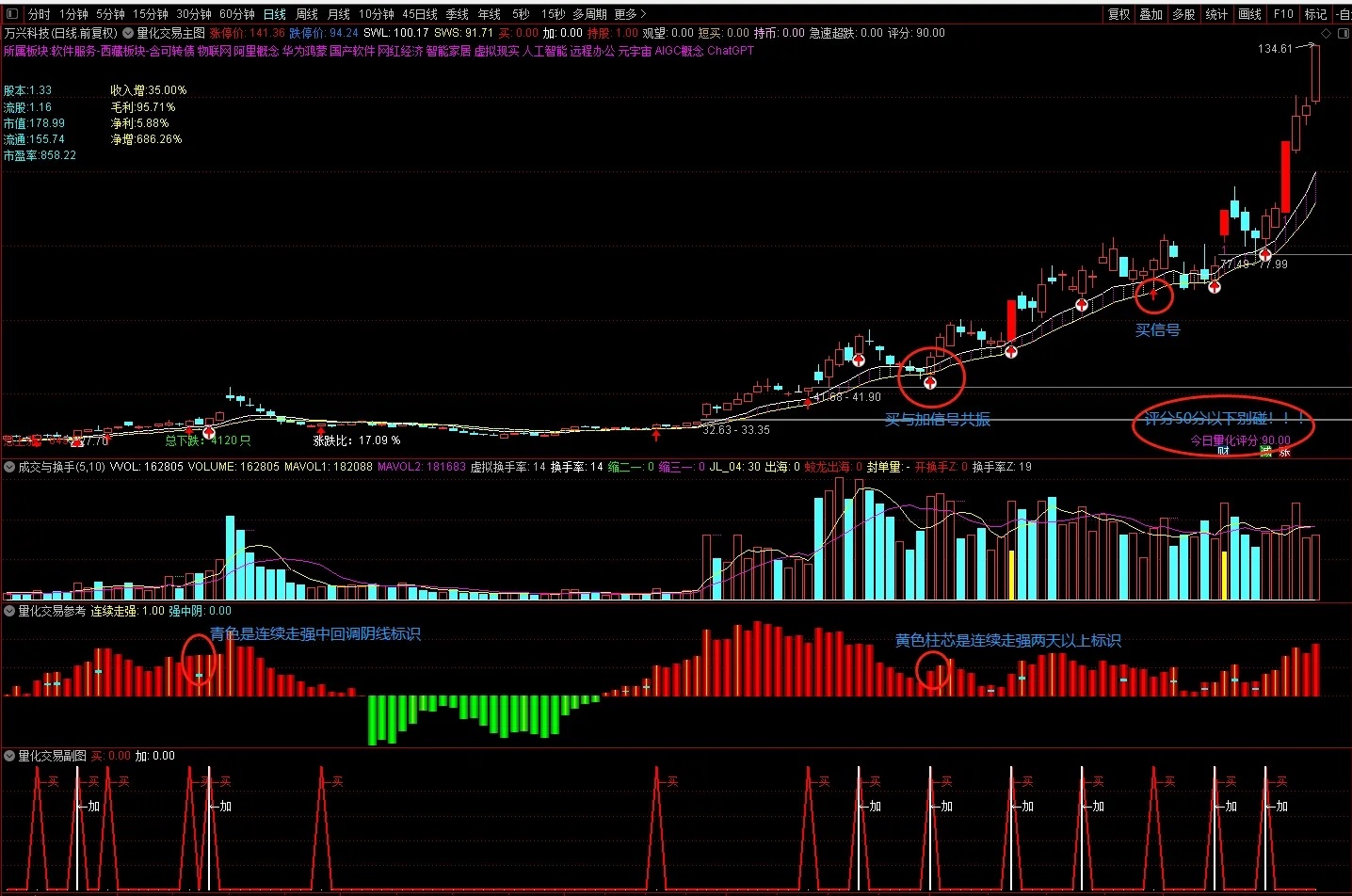
Task: Open the 量化交易主图 indicator dropdown
Action: [129, 33]
